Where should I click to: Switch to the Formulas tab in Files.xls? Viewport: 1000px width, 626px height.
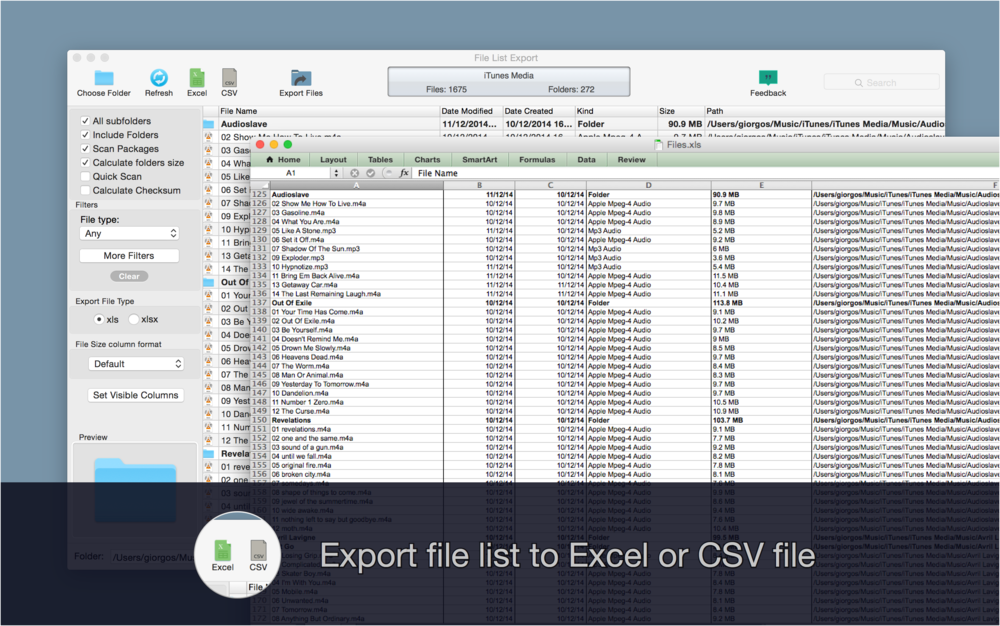point(537,158)
